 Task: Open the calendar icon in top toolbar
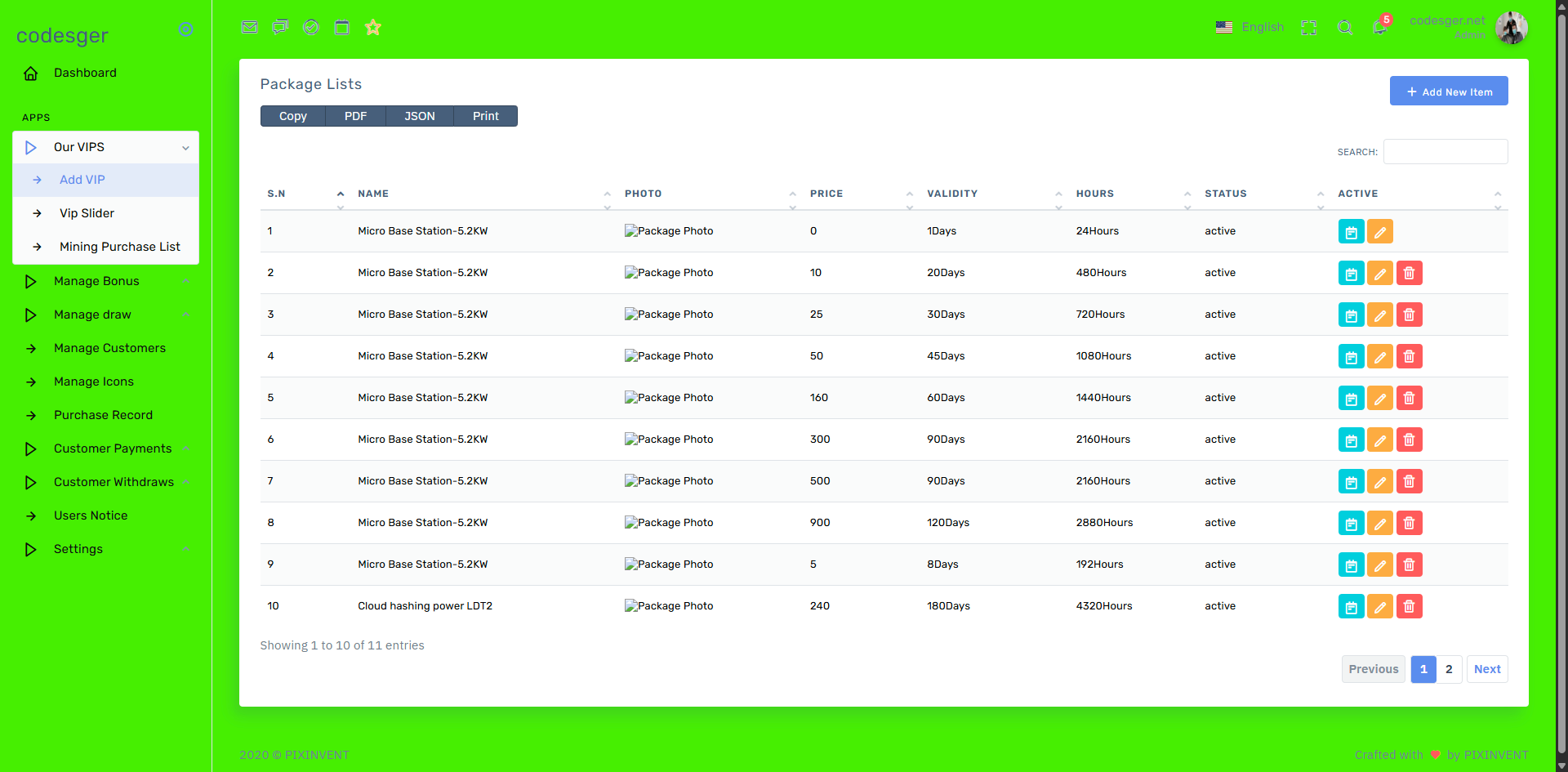342,28
